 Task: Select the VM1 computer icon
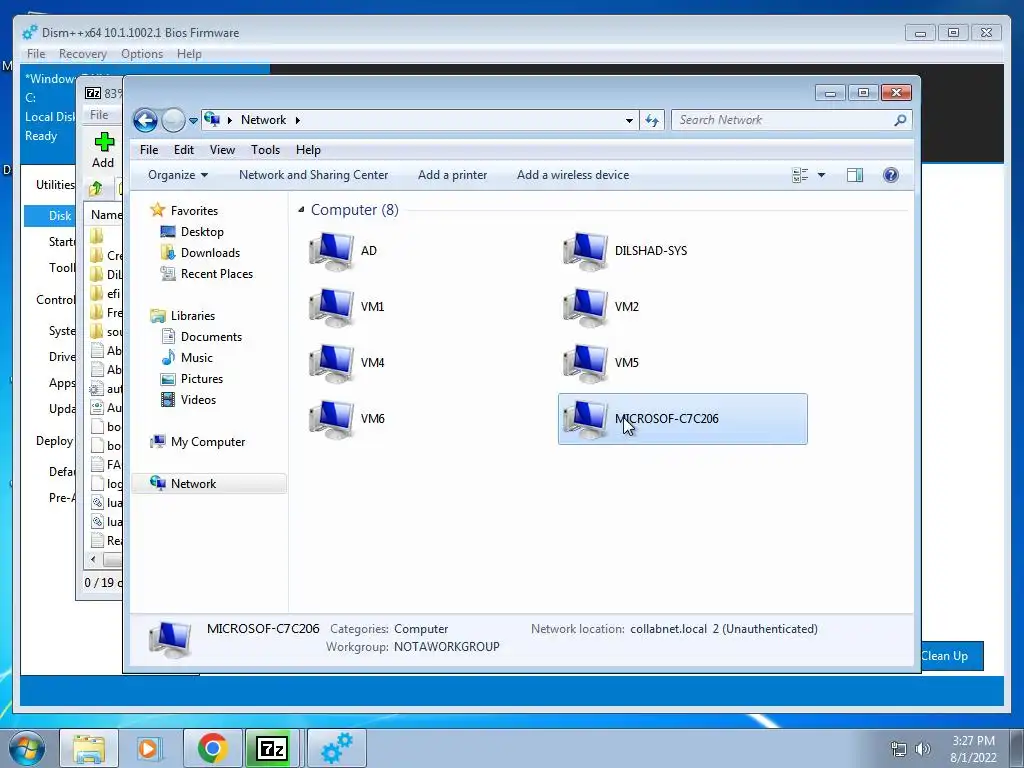[332, 307]
